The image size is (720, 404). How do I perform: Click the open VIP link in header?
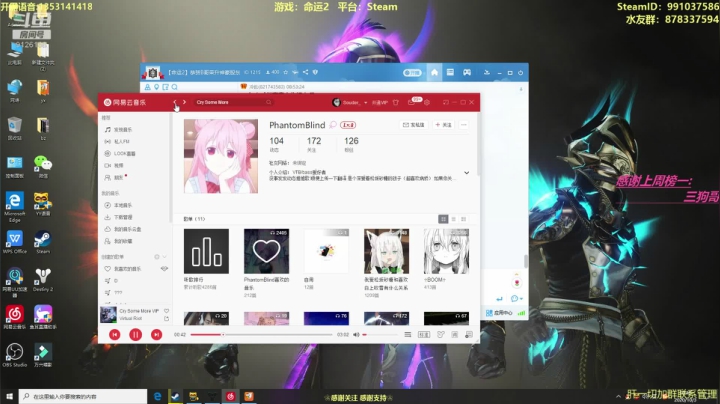pos(380,102)
